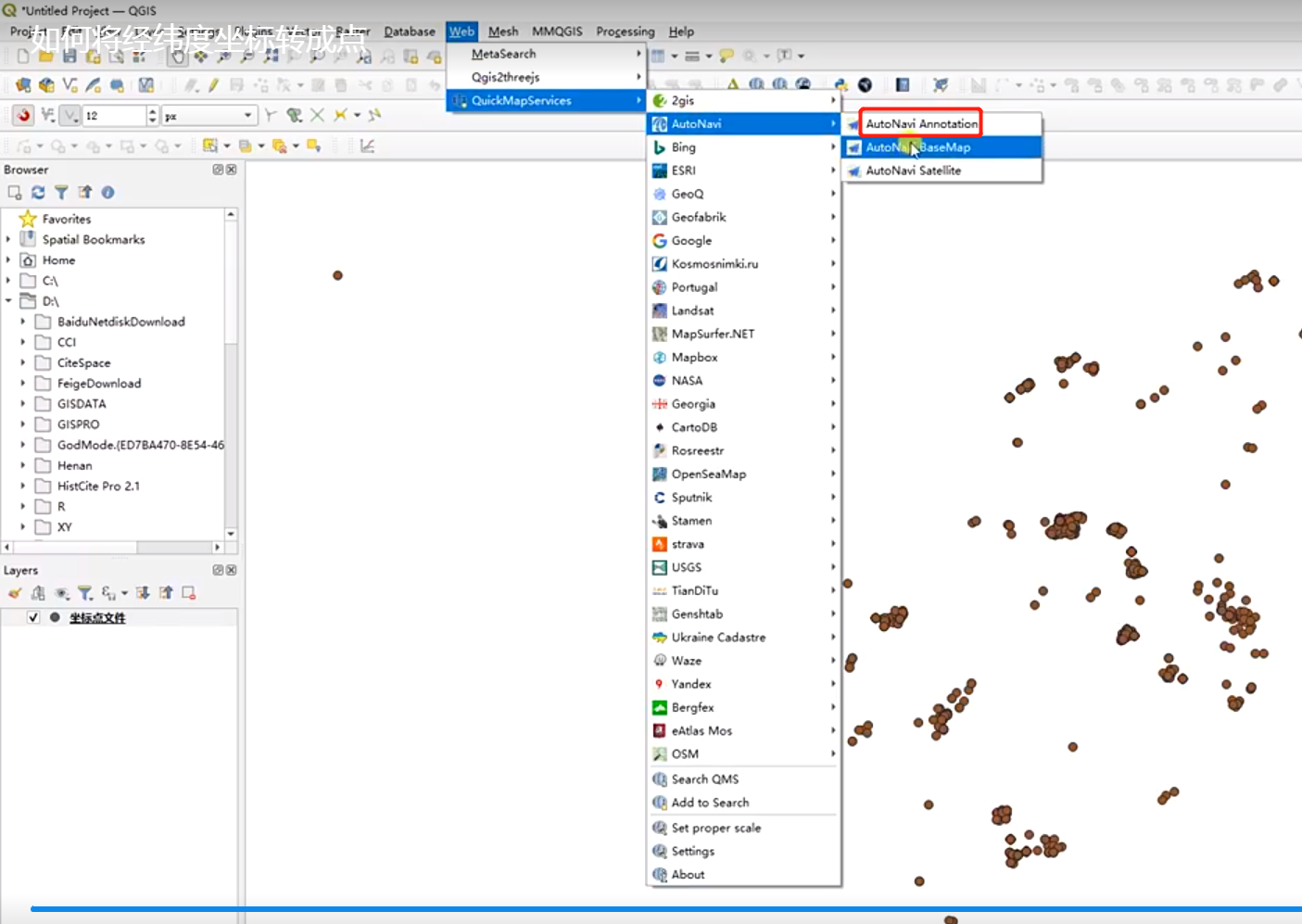Open QuickMapServices Settings
This screenshot has height=924, width=1302.
pyautogui.click(x=743, y=851)
